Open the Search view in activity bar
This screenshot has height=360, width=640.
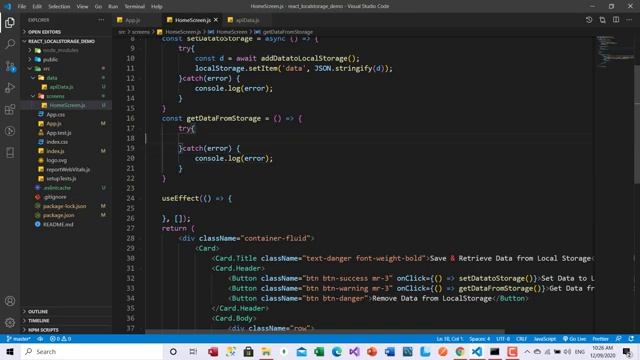10,44
